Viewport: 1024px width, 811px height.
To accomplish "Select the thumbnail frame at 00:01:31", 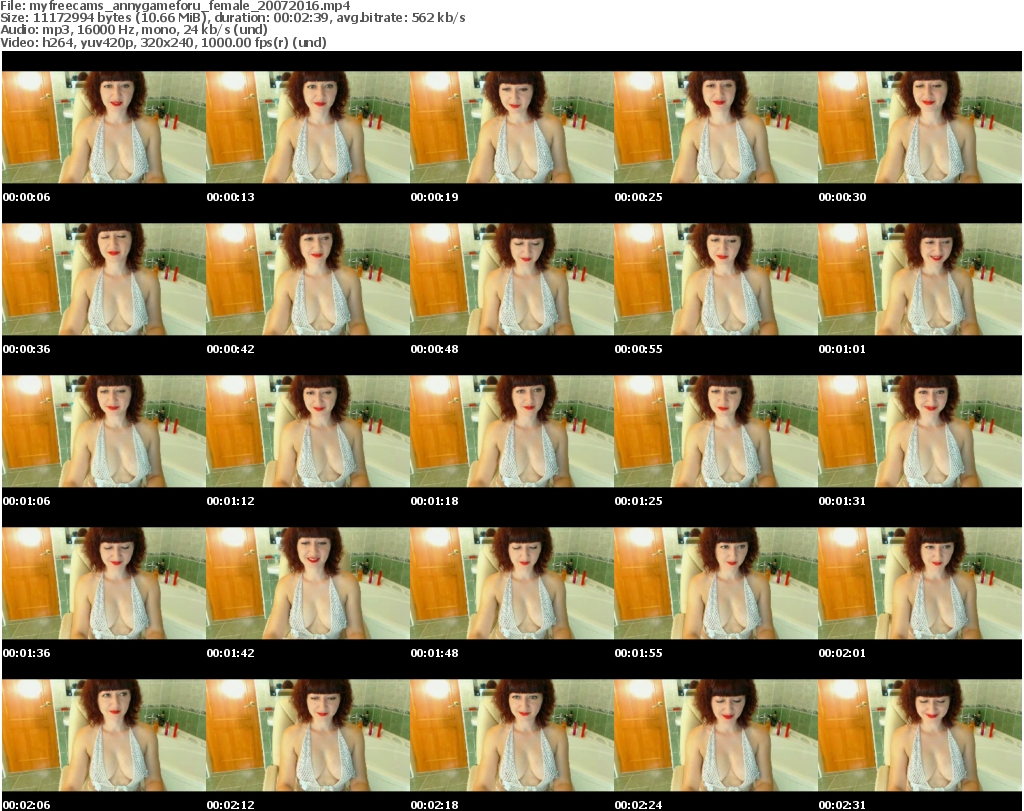I will tap(920, 431).
